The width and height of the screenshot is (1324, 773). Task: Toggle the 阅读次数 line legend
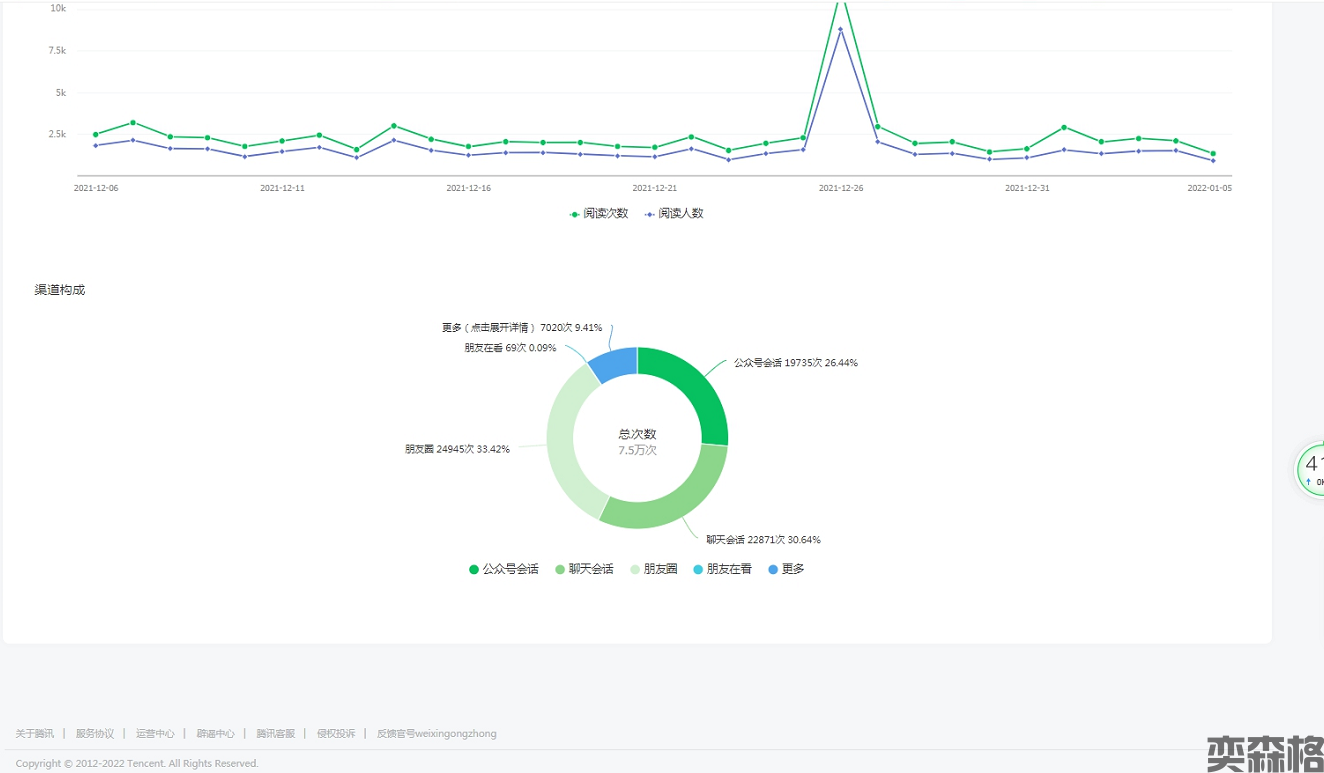coord(599,213)
